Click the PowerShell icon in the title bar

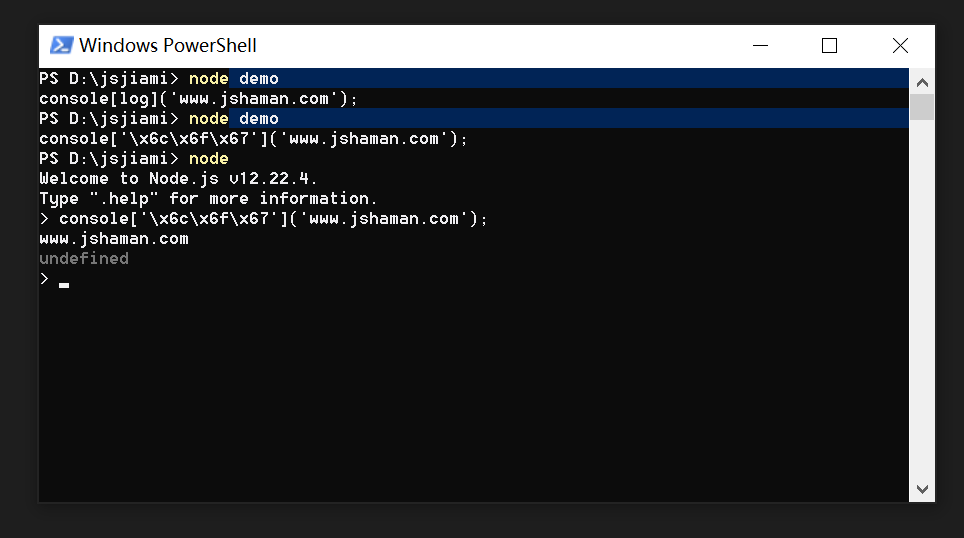point(61,45)
